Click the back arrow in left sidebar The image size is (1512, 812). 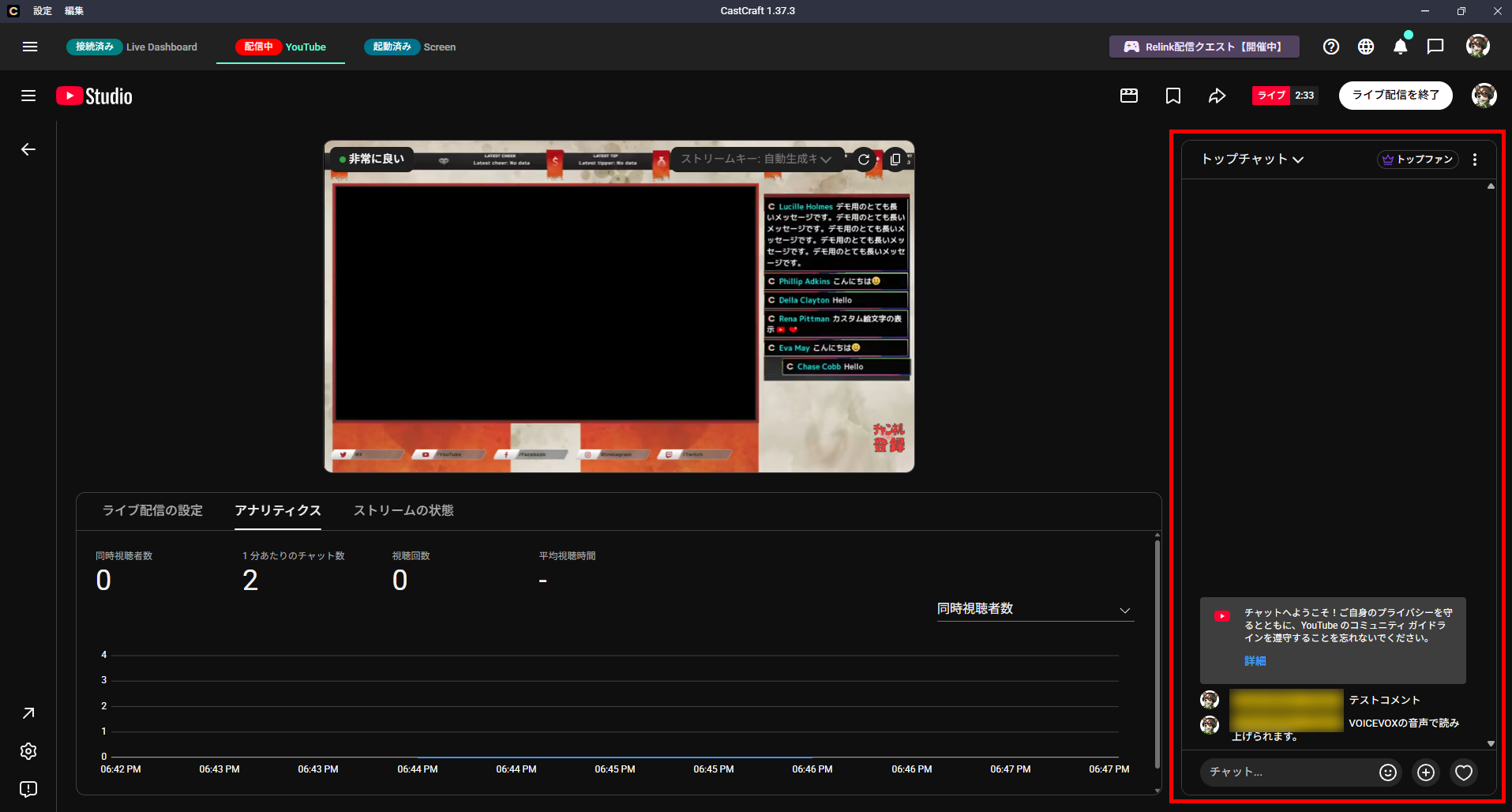click(28, 149)
